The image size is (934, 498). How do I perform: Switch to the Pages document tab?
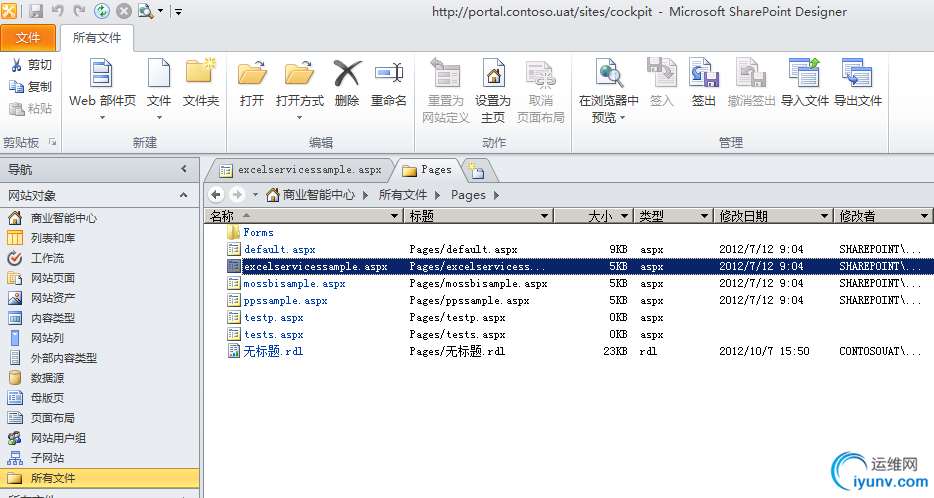click(427, 170)
